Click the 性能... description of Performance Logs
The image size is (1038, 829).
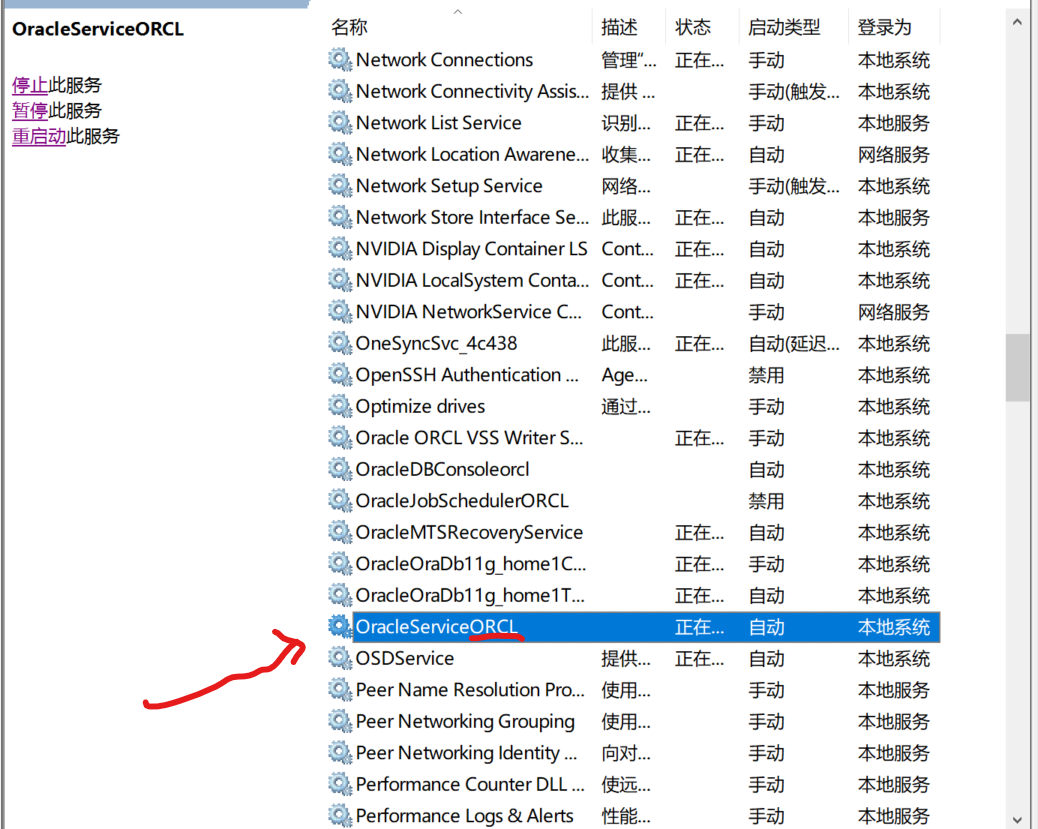626,816
